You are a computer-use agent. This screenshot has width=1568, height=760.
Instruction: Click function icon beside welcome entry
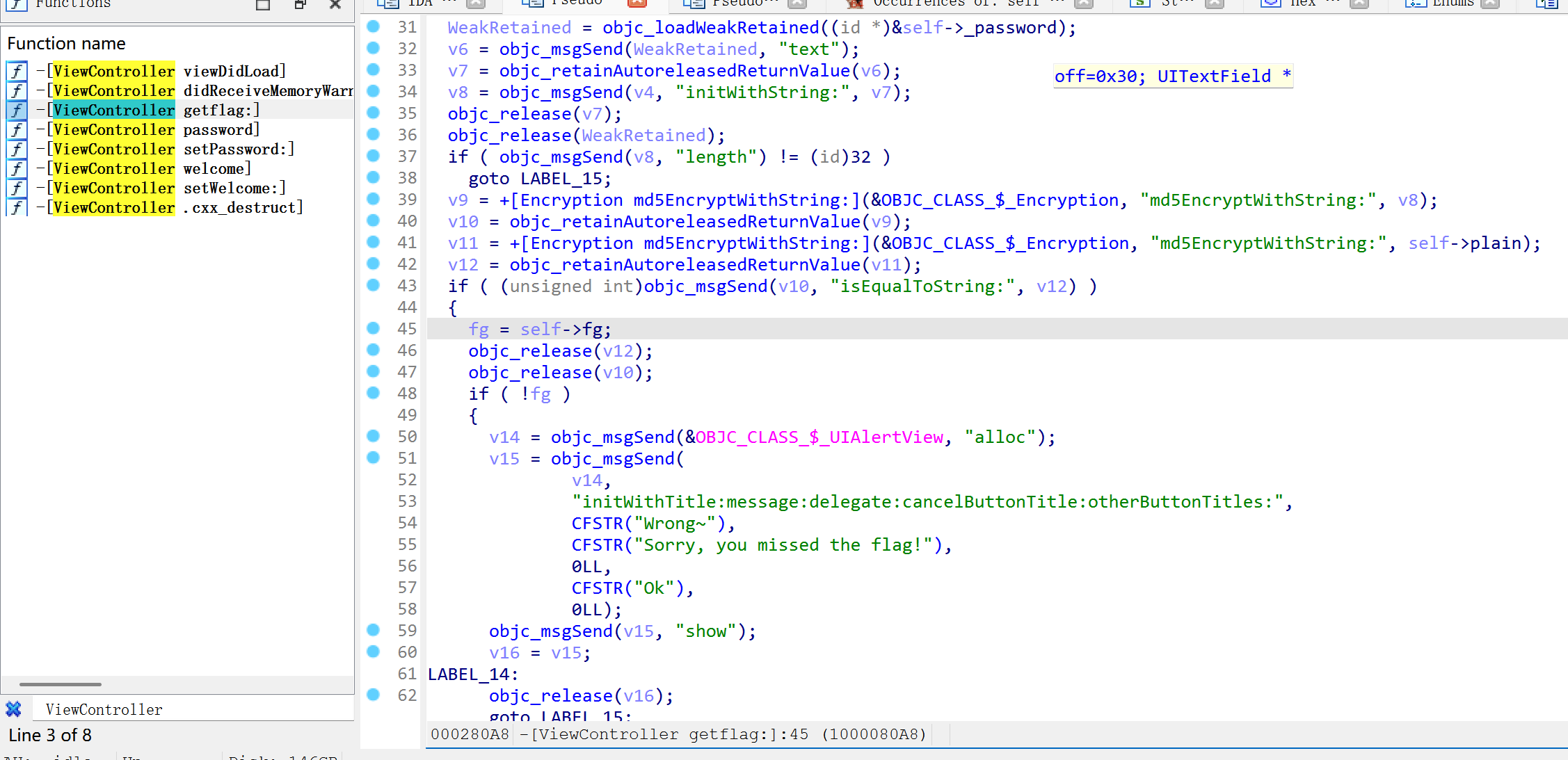point(17,168)
